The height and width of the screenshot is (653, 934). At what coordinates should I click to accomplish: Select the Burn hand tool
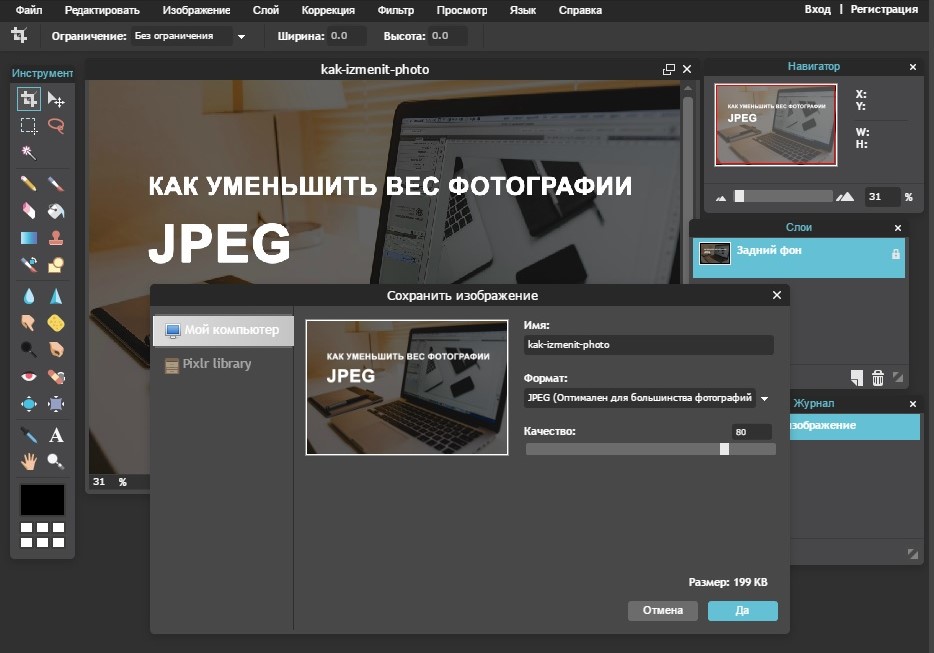pyautogui.click(x=56, y=350)
